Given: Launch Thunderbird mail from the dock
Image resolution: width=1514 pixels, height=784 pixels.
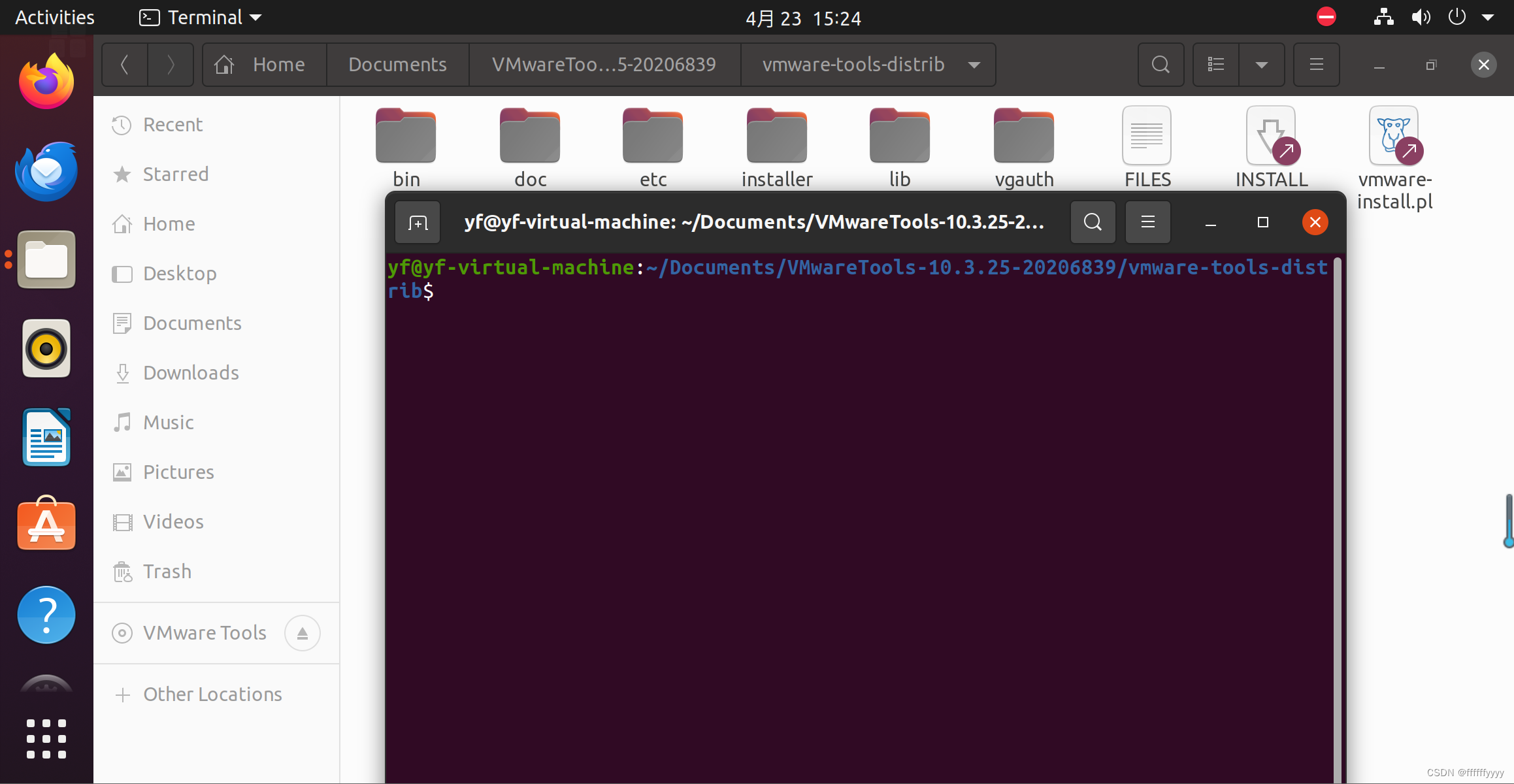Looking at the screenshot, I should (x=46, y=171).
